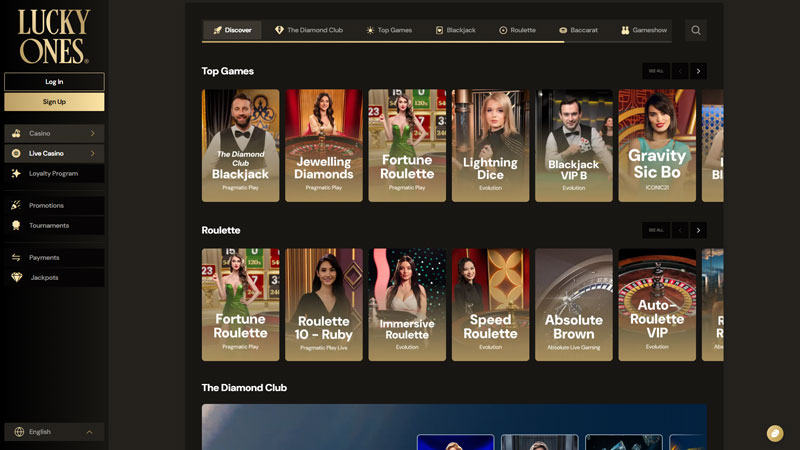Select the Roulette tab
The width and height of the screenshot is (800, 450).
517,30
